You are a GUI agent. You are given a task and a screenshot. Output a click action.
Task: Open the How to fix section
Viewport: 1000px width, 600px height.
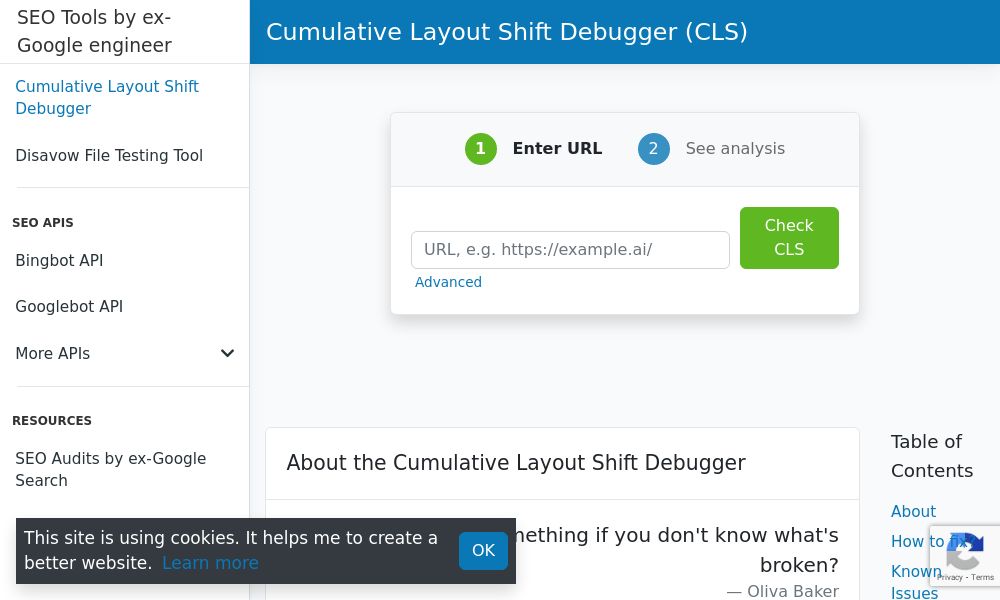pos(930,541)
